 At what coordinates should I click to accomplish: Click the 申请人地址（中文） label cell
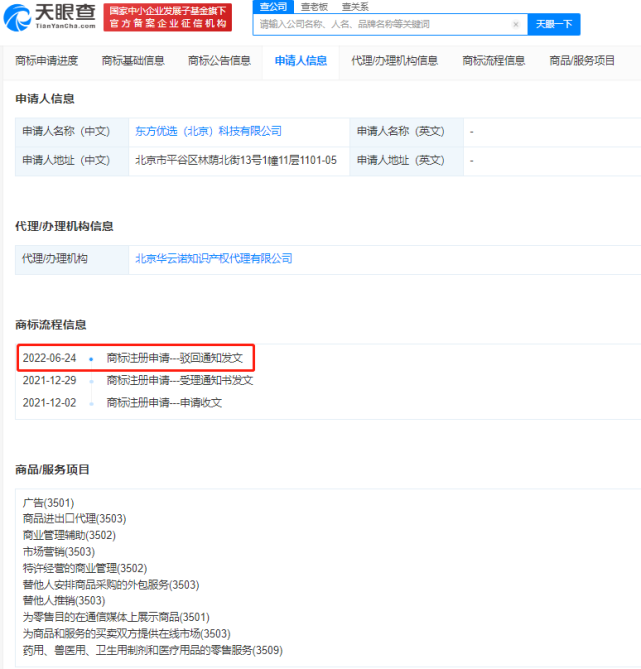click(x=72, y=161)
